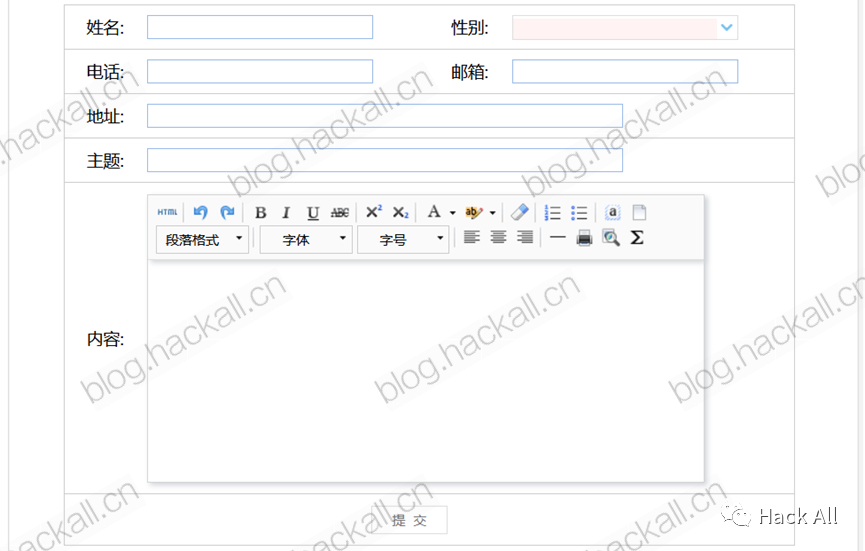Insert formula with sigma icon
This screenshot has width=865, height=551.
[637, 238]
